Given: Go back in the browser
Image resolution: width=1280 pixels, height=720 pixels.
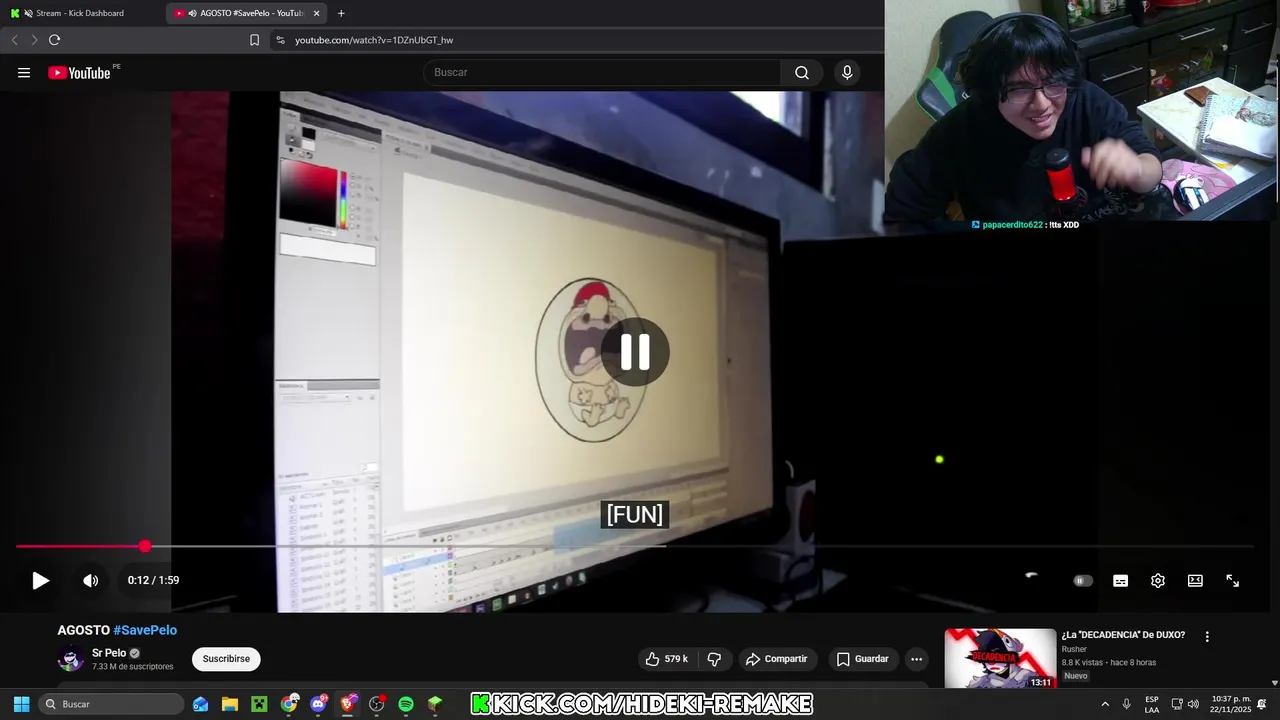Looking at the screenshot, I should click(14, 40).
